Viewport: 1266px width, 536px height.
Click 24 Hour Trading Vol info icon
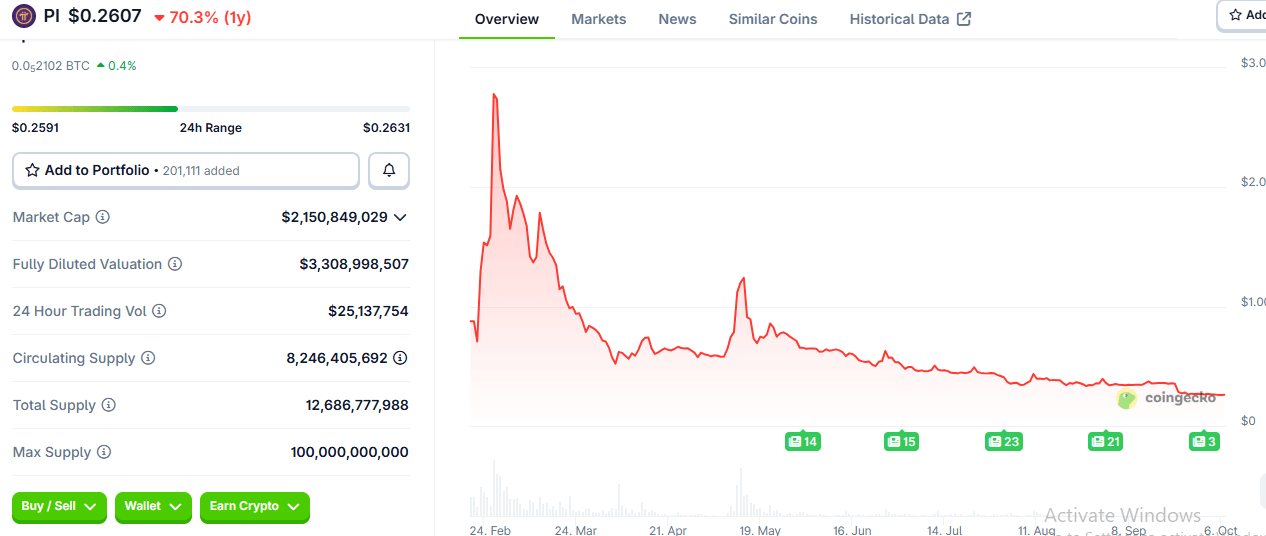coord(160,311)
